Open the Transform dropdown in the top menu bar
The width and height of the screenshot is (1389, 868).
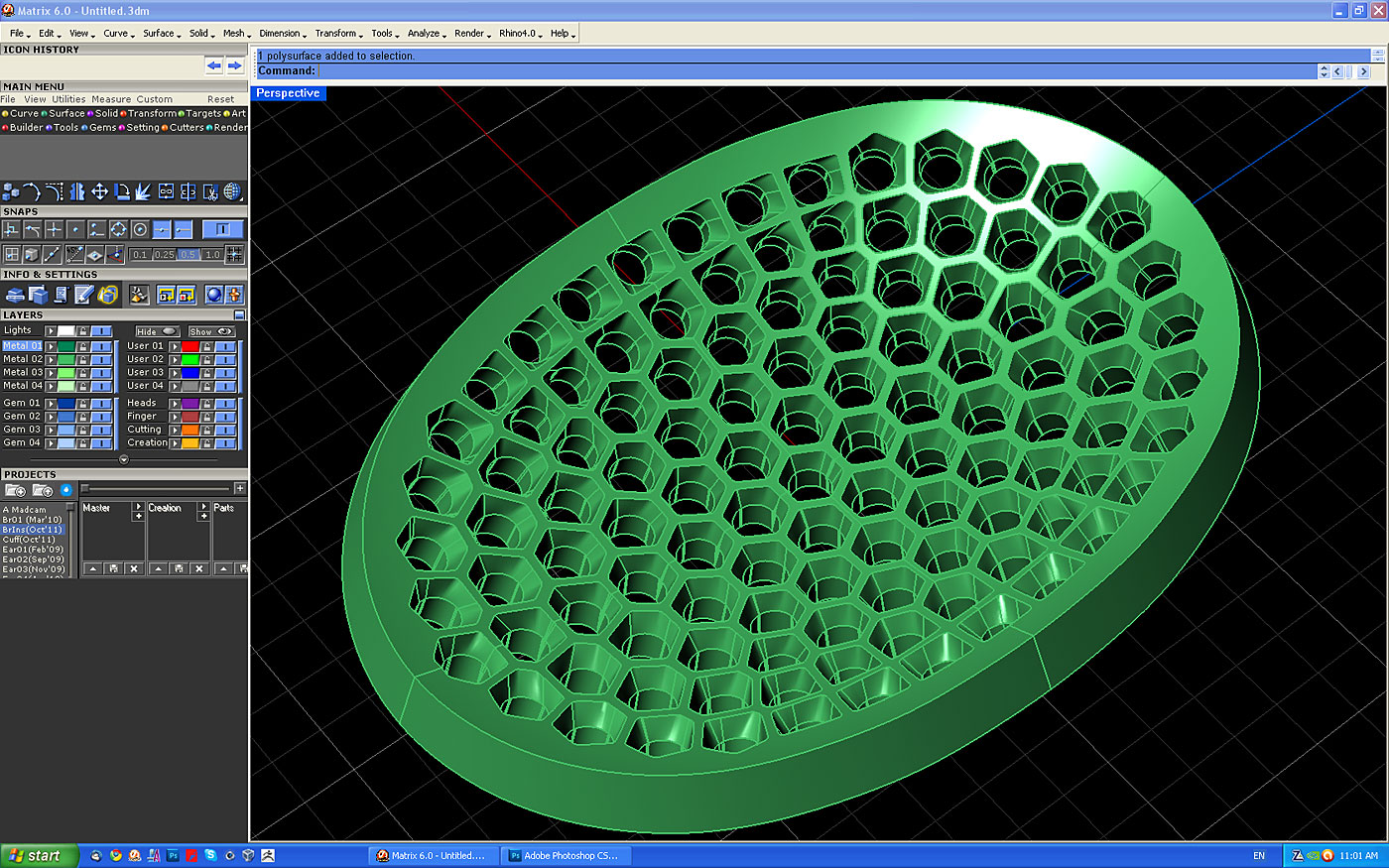click(x=338, y=33)
